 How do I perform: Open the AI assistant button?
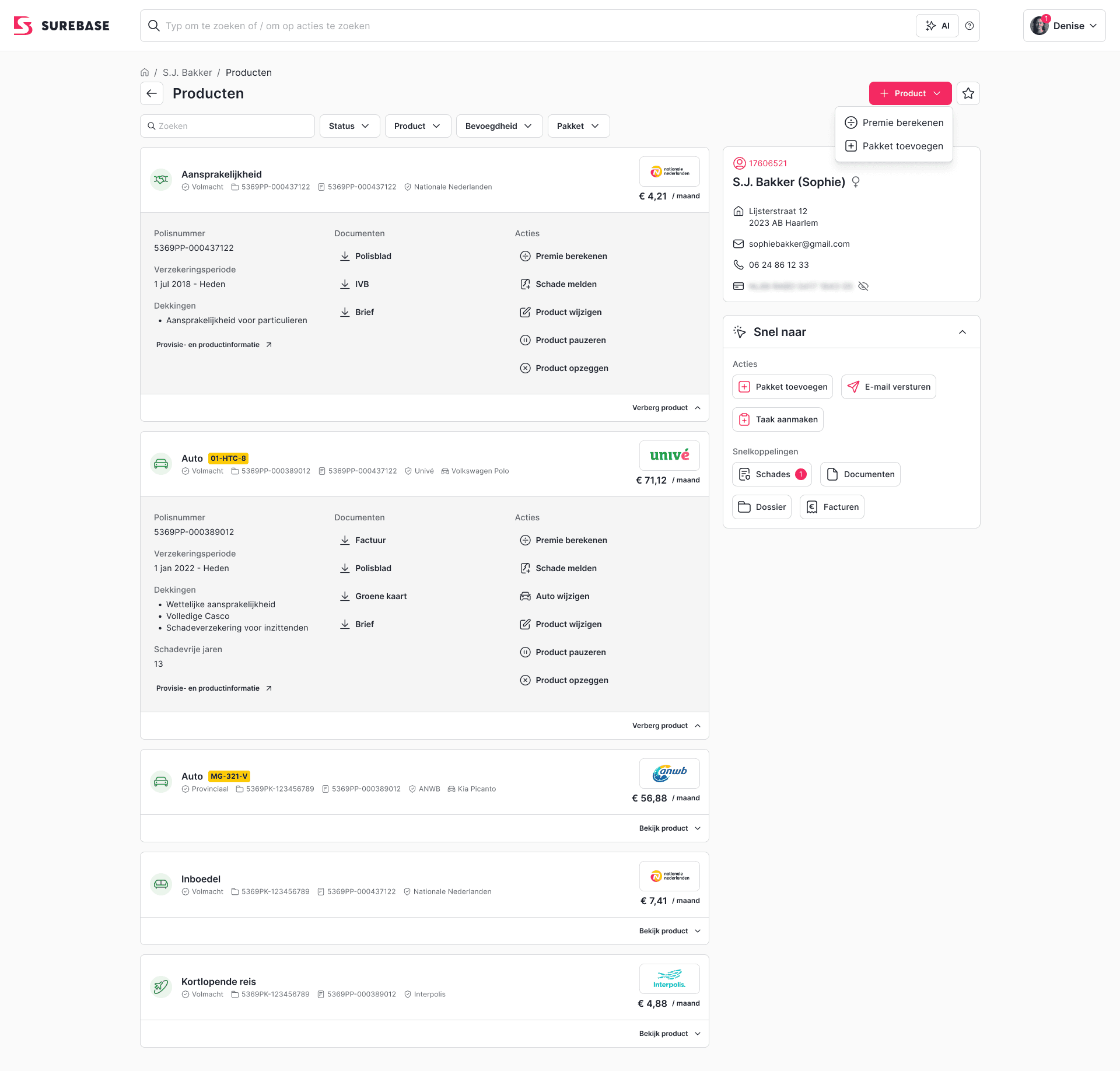(937, 26)
